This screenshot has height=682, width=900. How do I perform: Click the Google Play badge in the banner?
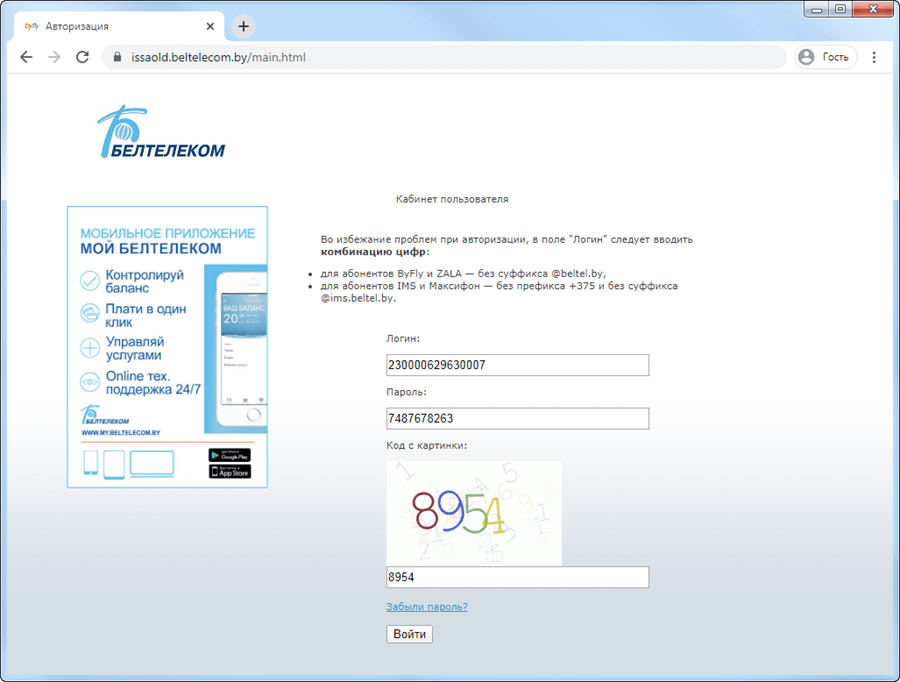pyautogui.click(x=229, y=455)
